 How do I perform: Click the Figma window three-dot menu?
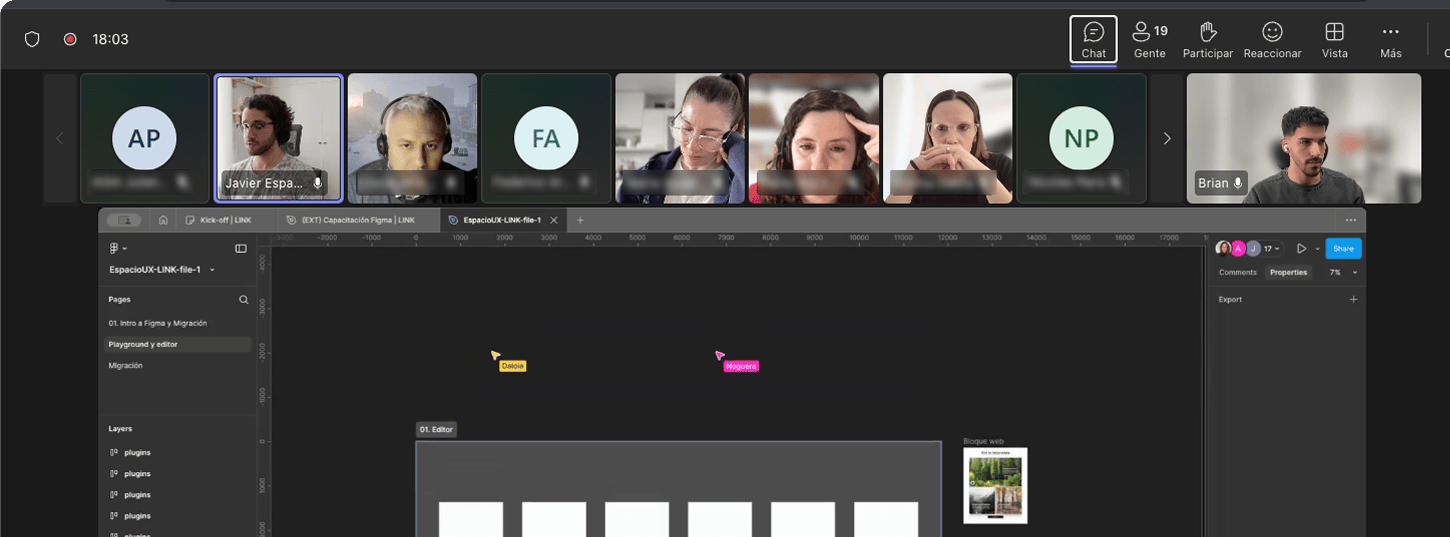click(x=1351, y=220)
